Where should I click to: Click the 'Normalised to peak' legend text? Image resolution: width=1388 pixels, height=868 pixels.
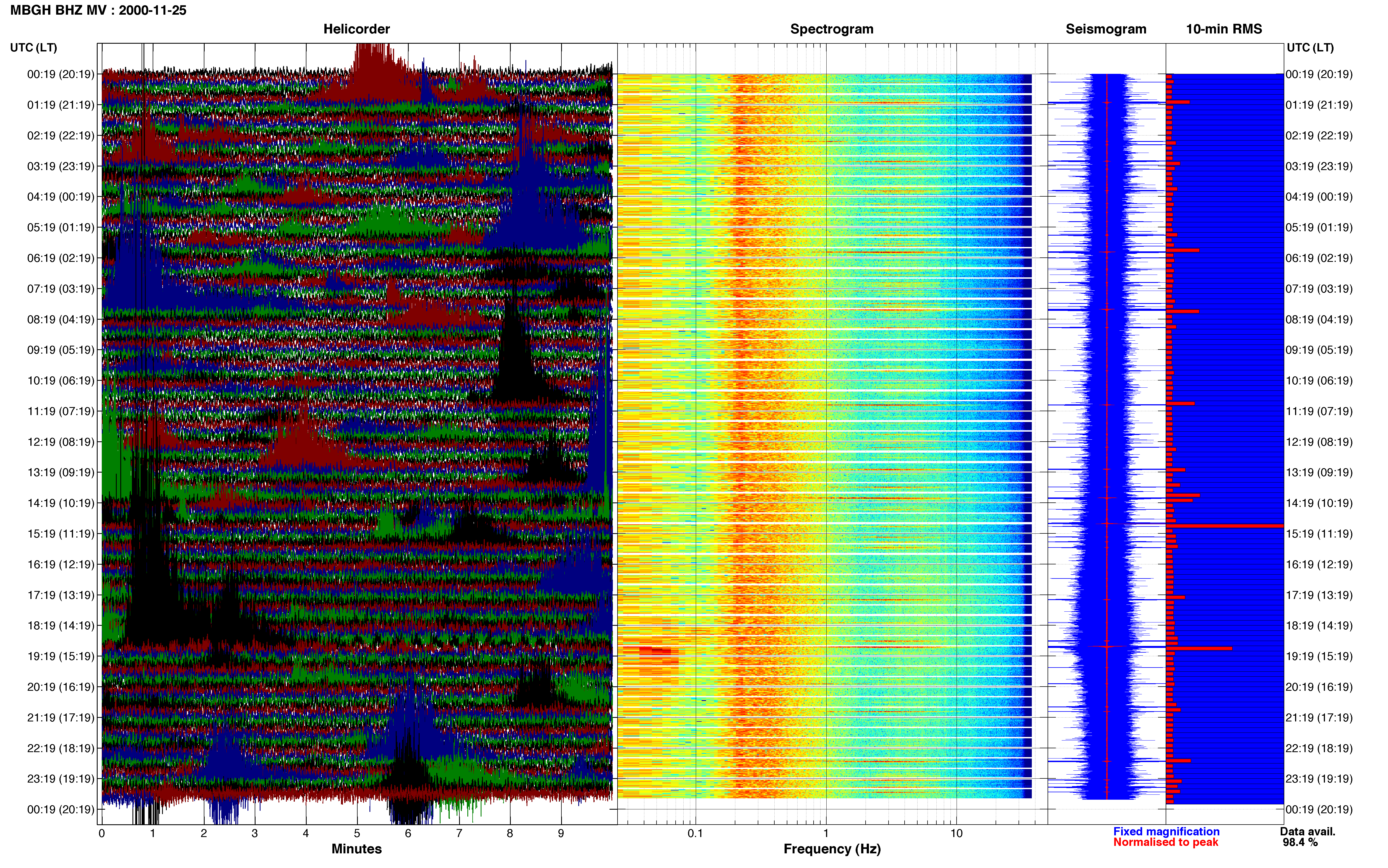pyautogui.click(x=1165, y=842)
